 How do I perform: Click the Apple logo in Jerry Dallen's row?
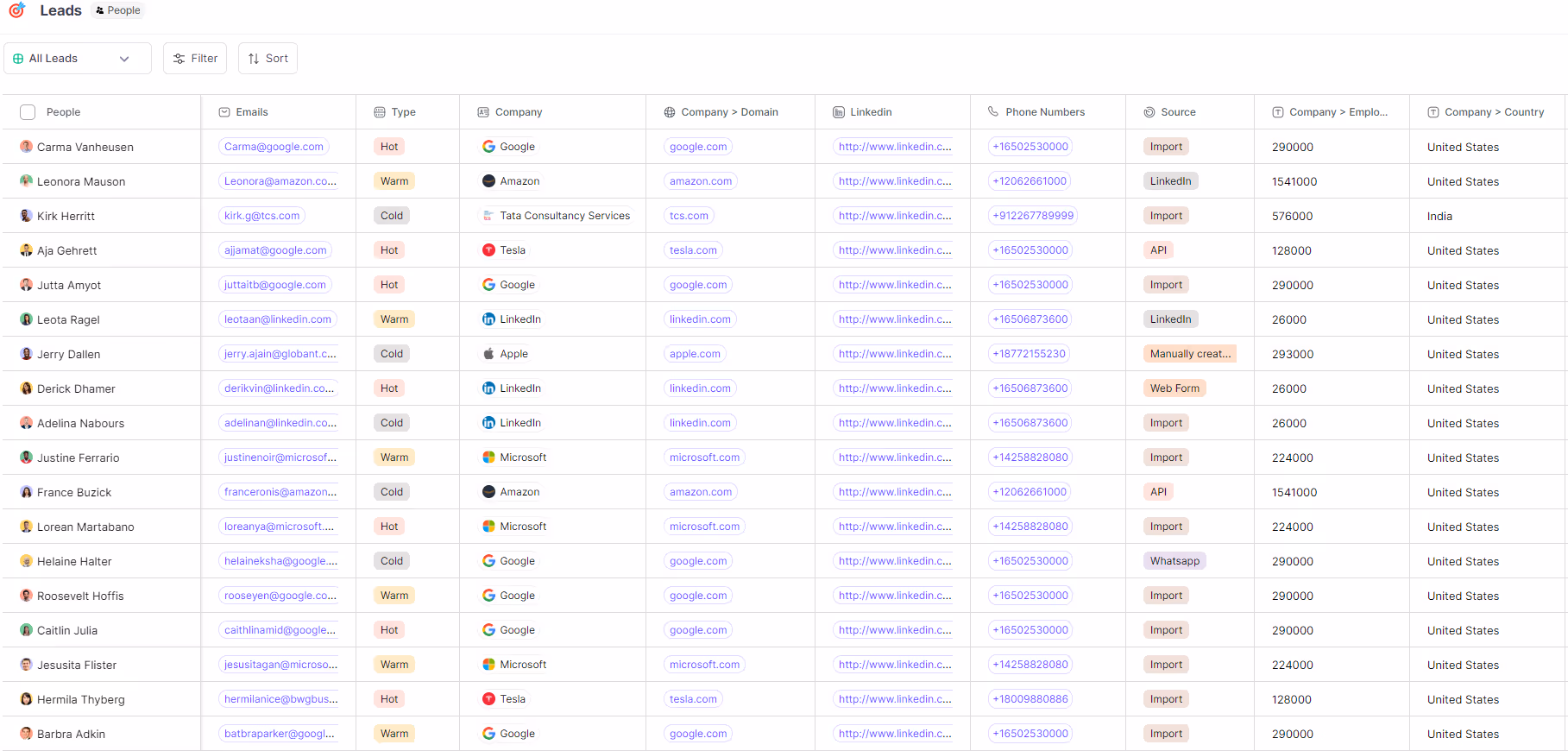click(x=488, y=354)
